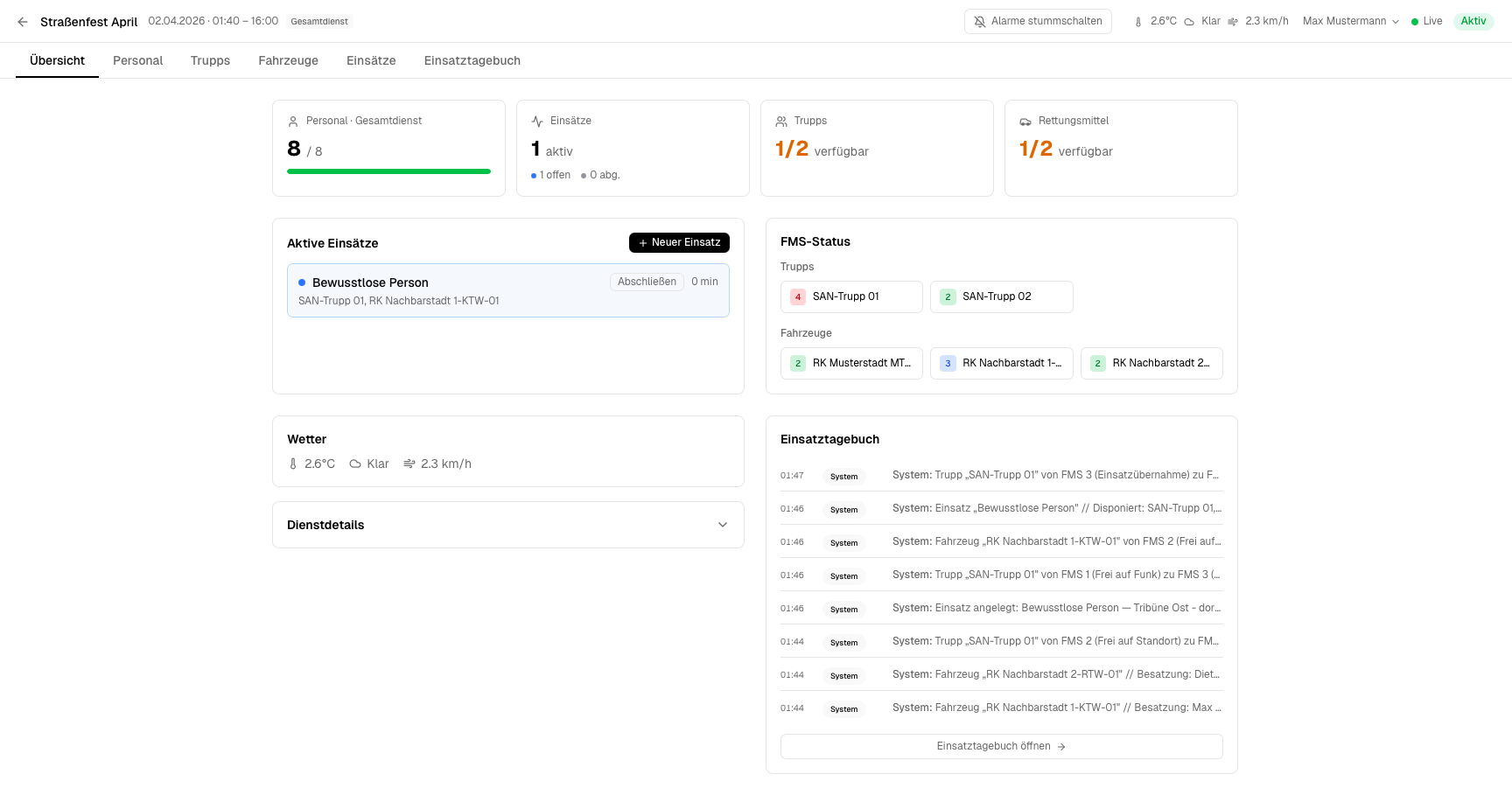Image resolution: width=1512 pixels, height=809 pixels.
Task: Click the Rettungsmittel vehicle icon
Action: pyautogui.click(x=1025, y=122)
